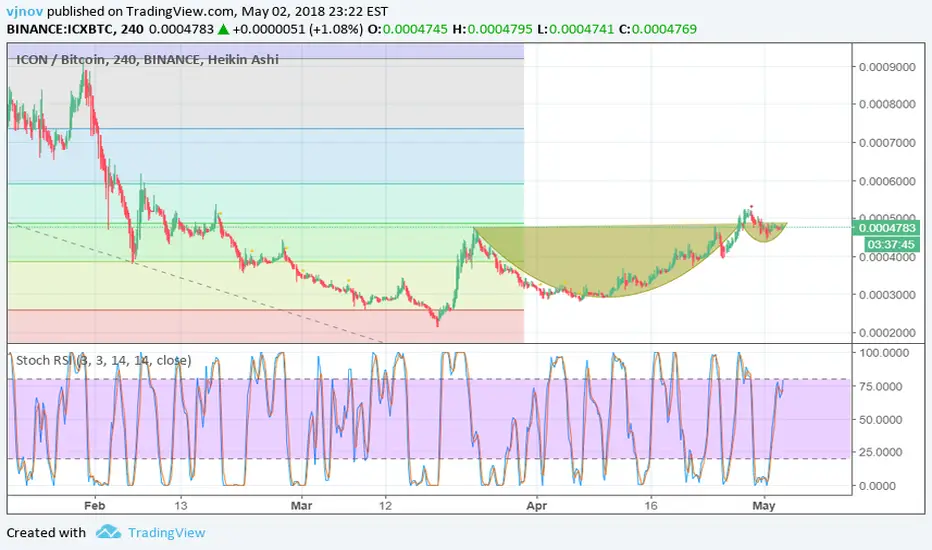The image size is (932, 550).
Task: Click the 100.0000 Stoch RSI axis label
Action: coord(884,353)
